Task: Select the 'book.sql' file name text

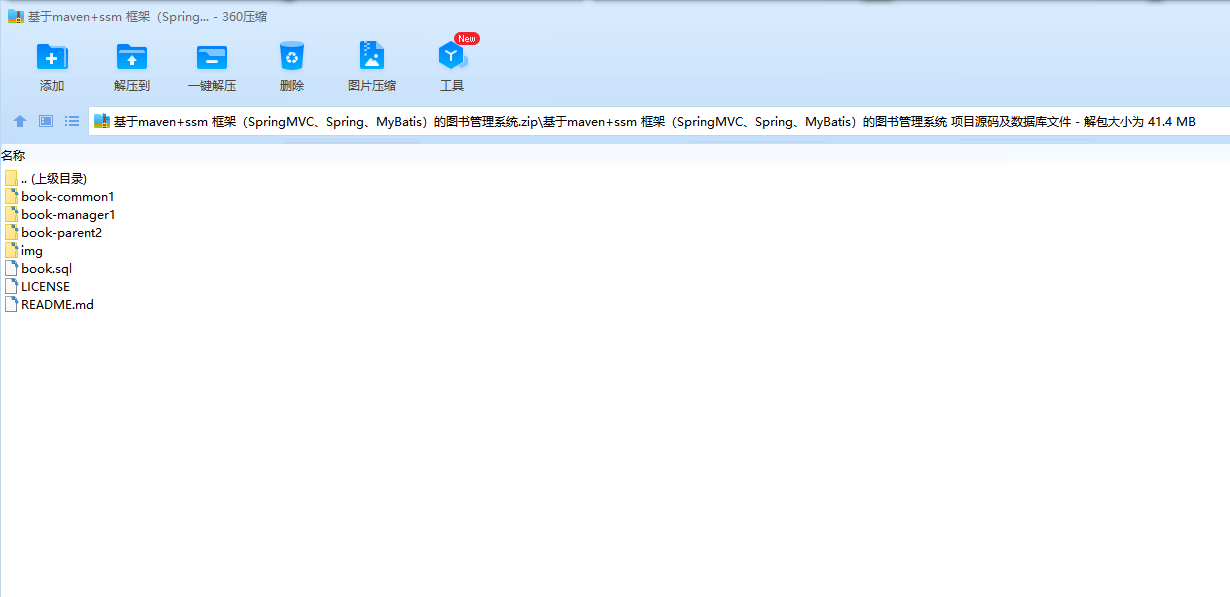Action: [46, 268]
